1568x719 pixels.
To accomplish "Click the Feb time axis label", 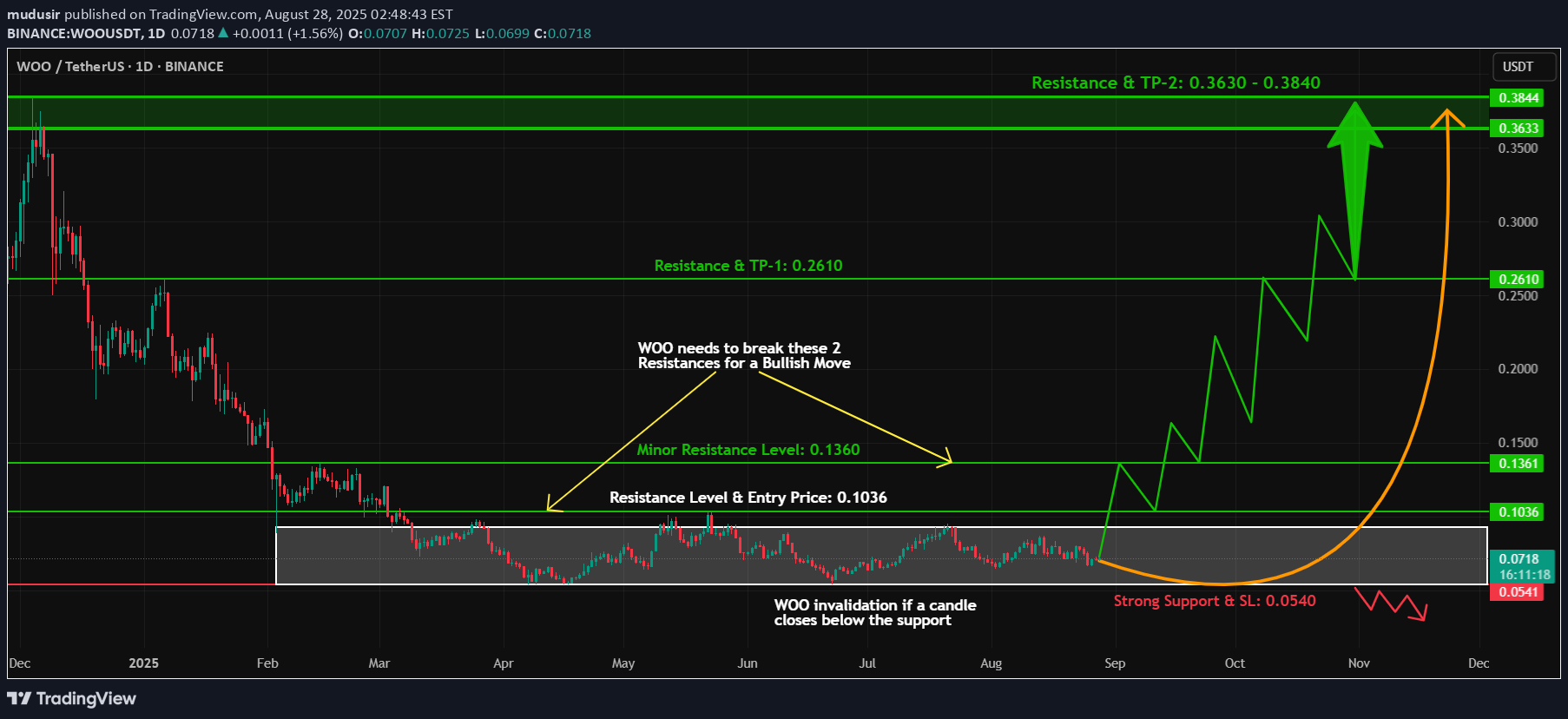I will pos(267,663).
